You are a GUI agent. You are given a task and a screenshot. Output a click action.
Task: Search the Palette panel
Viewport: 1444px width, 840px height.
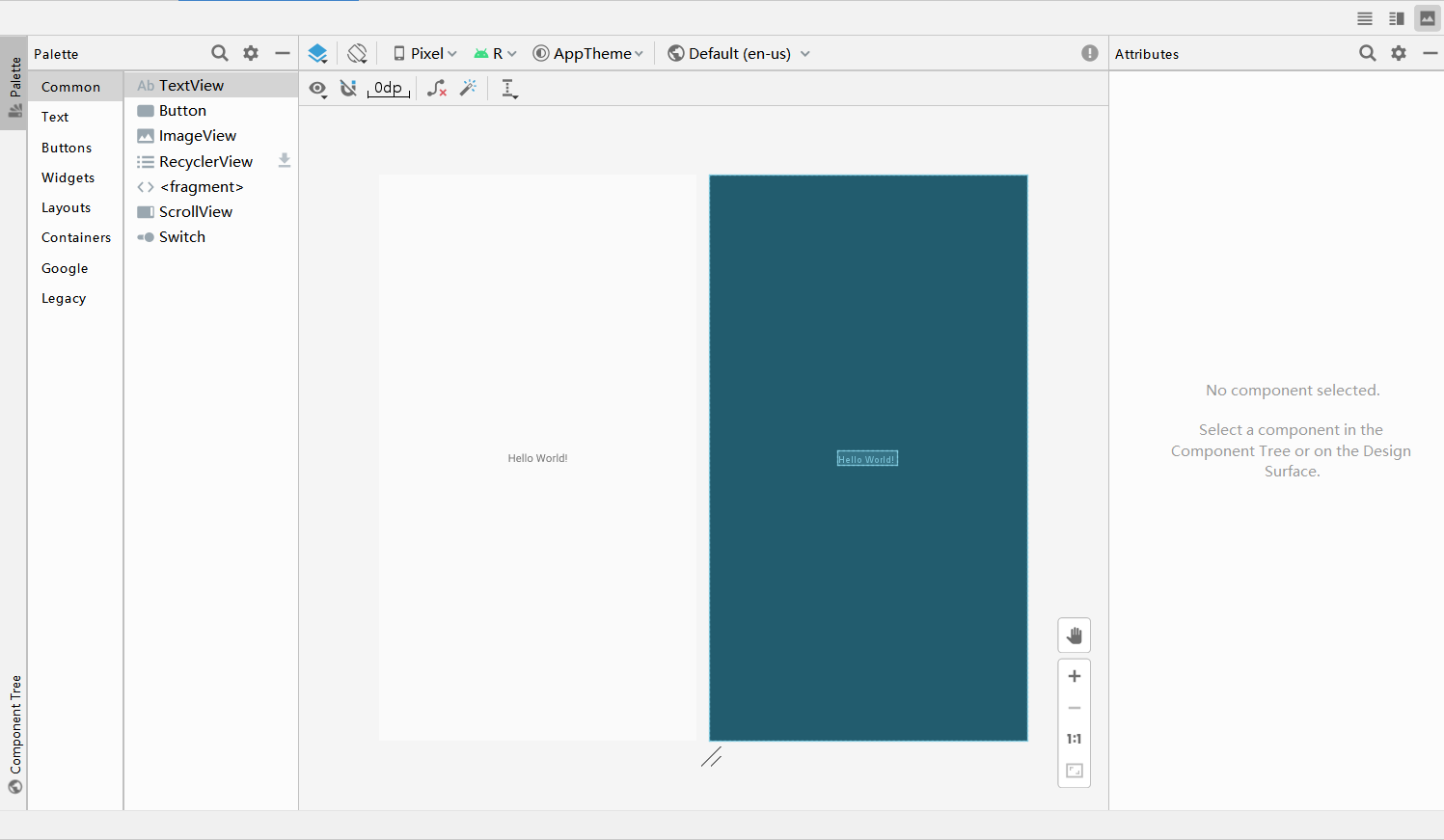220,53
